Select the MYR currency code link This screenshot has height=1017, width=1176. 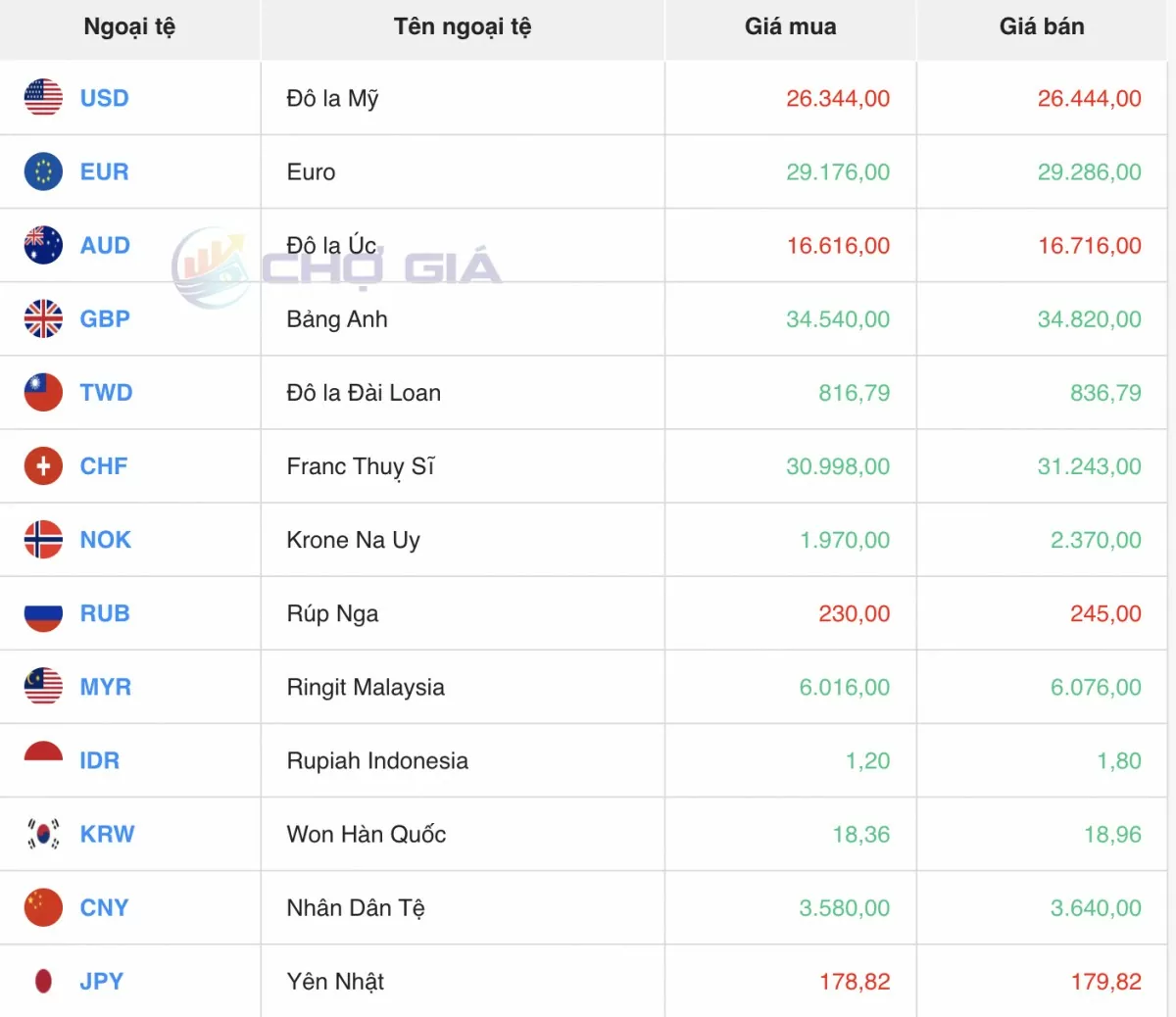(x=105, y=687)
